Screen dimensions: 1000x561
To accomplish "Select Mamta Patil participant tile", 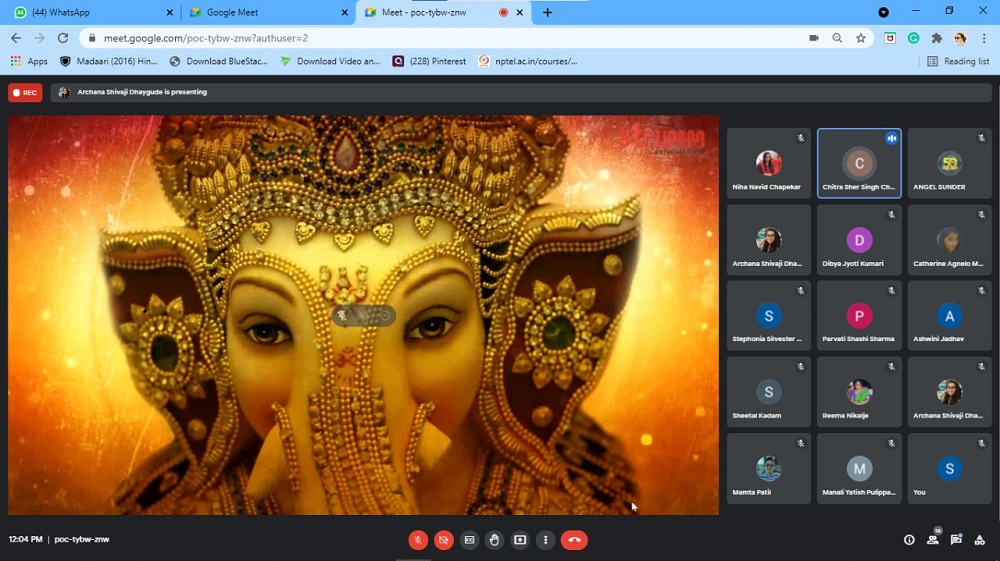I will (x=768, y=469).
